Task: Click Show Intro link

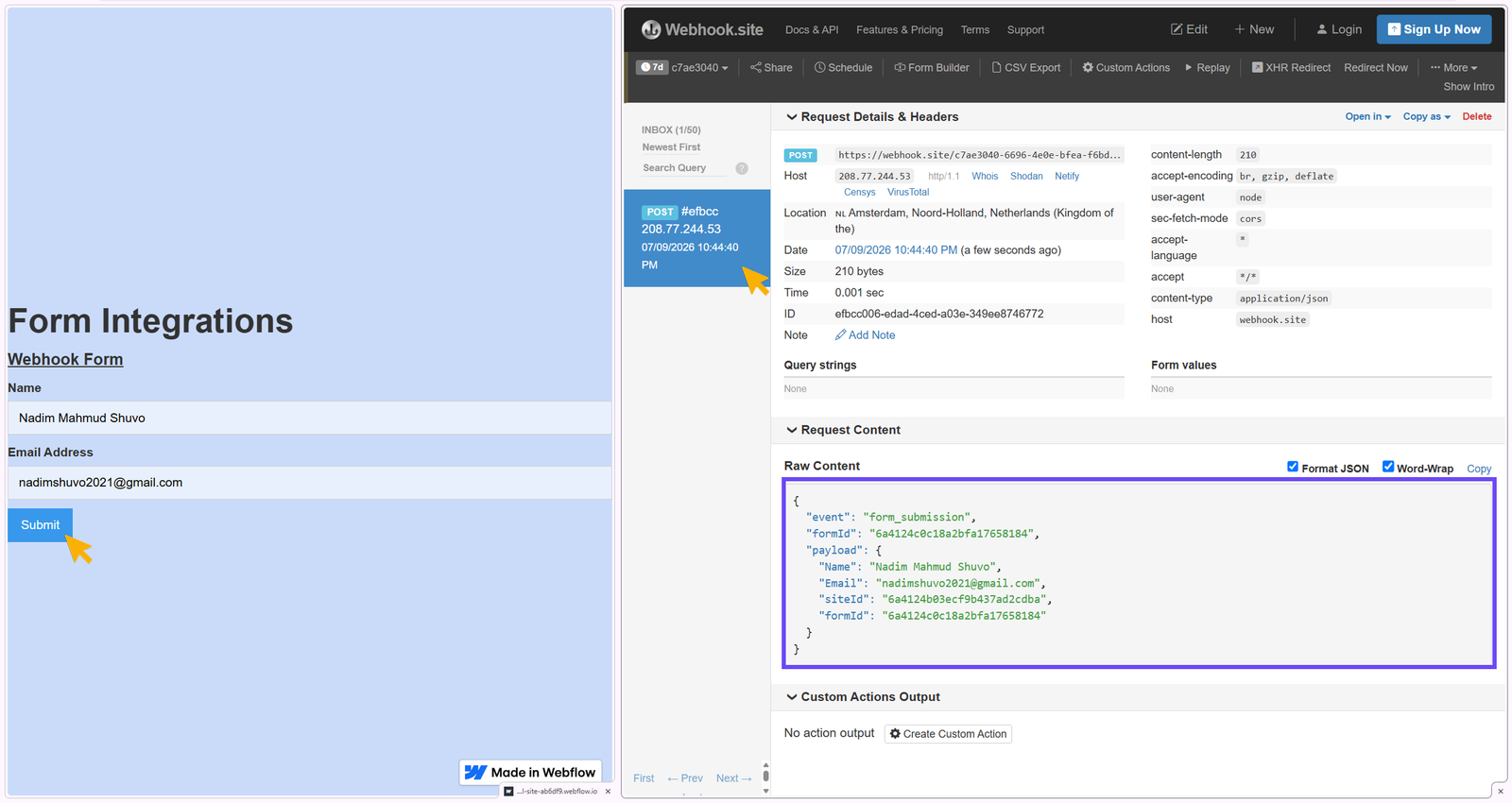Action: point(1469,87)
